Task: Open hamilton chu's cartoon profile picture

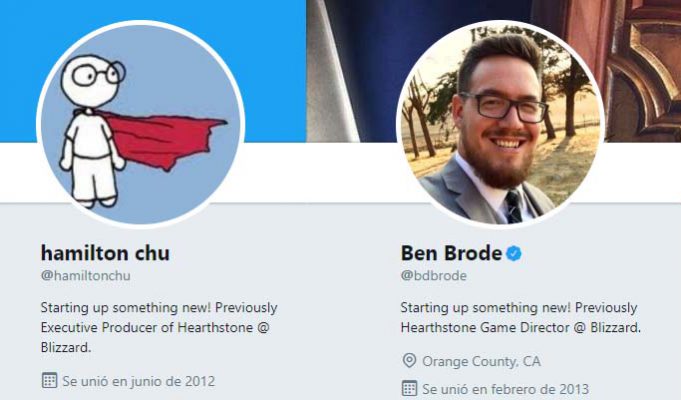Action: (x=141, y=124)
